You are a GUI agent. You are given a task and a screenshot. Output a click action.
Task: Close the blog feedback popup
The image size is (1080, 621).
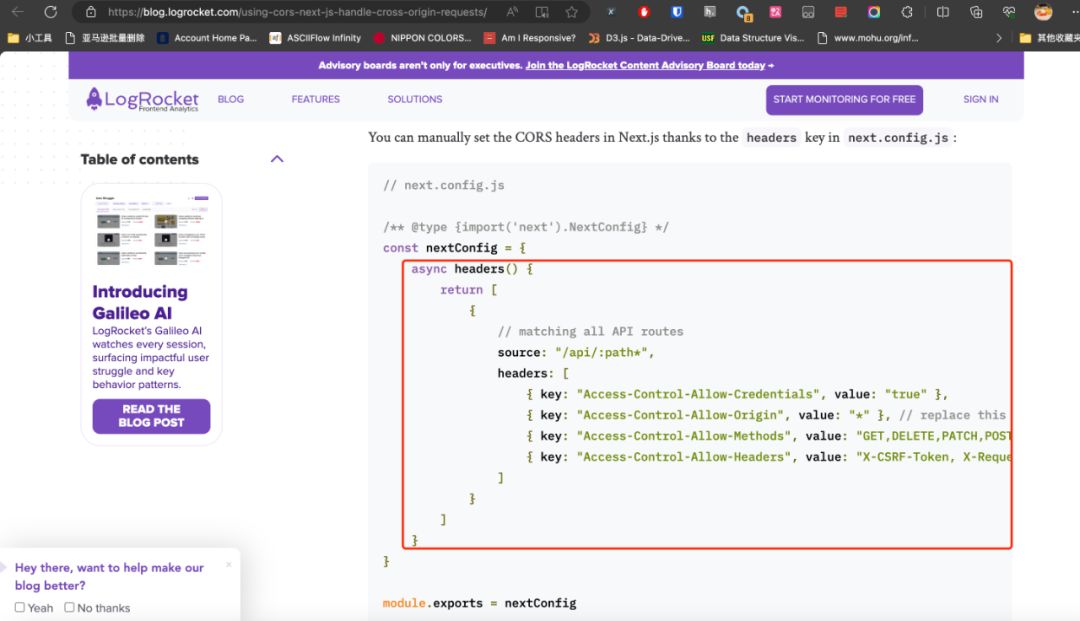coord(228,565)
